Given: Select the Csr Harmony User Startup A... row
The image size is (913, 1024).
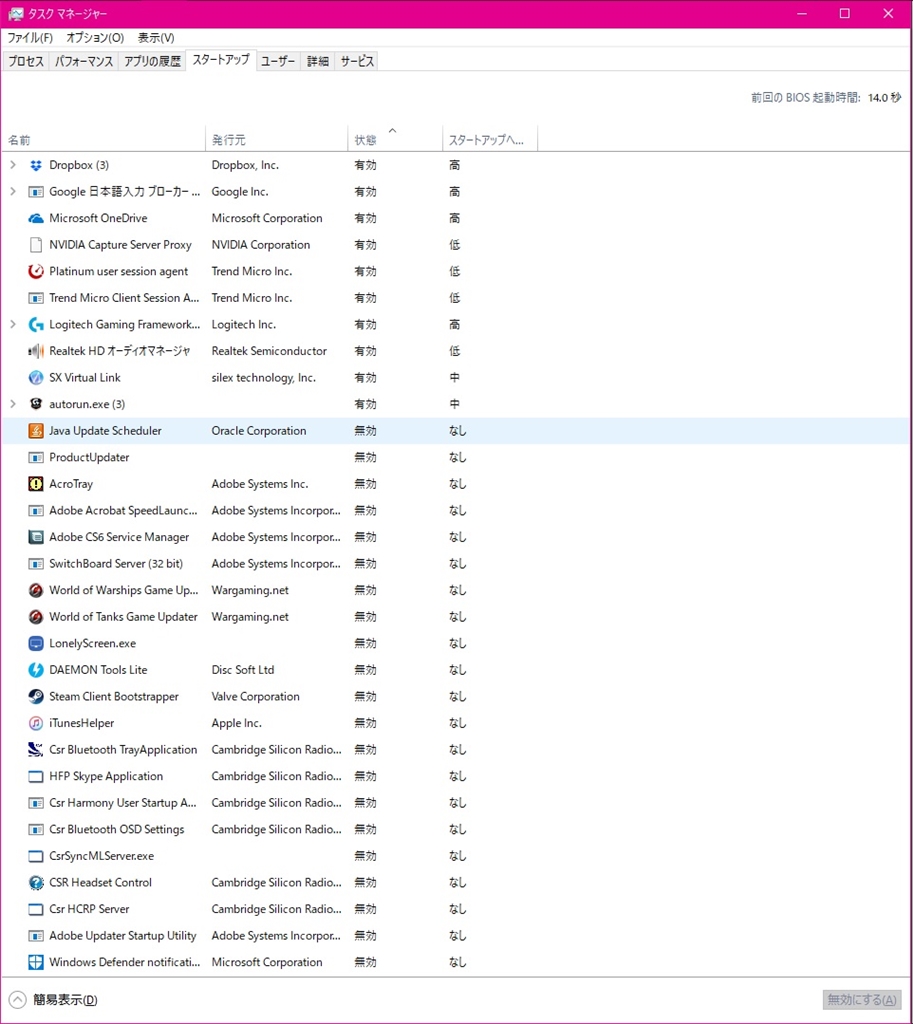Looking at the screenshot, I should coord(456,803).
